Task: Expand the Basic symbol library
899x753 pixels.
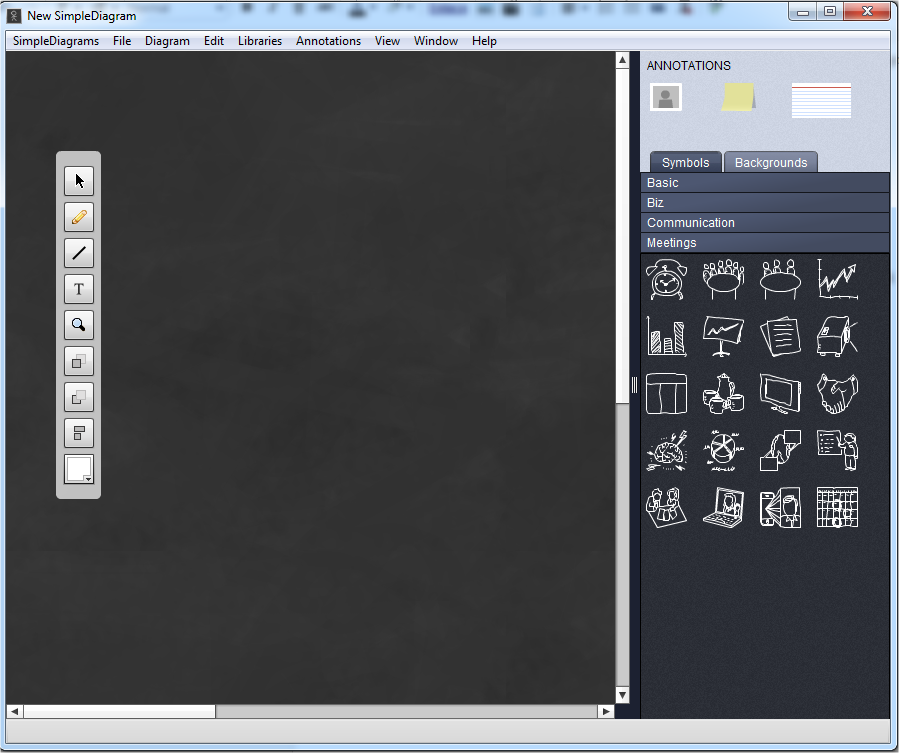Action: 765,182
